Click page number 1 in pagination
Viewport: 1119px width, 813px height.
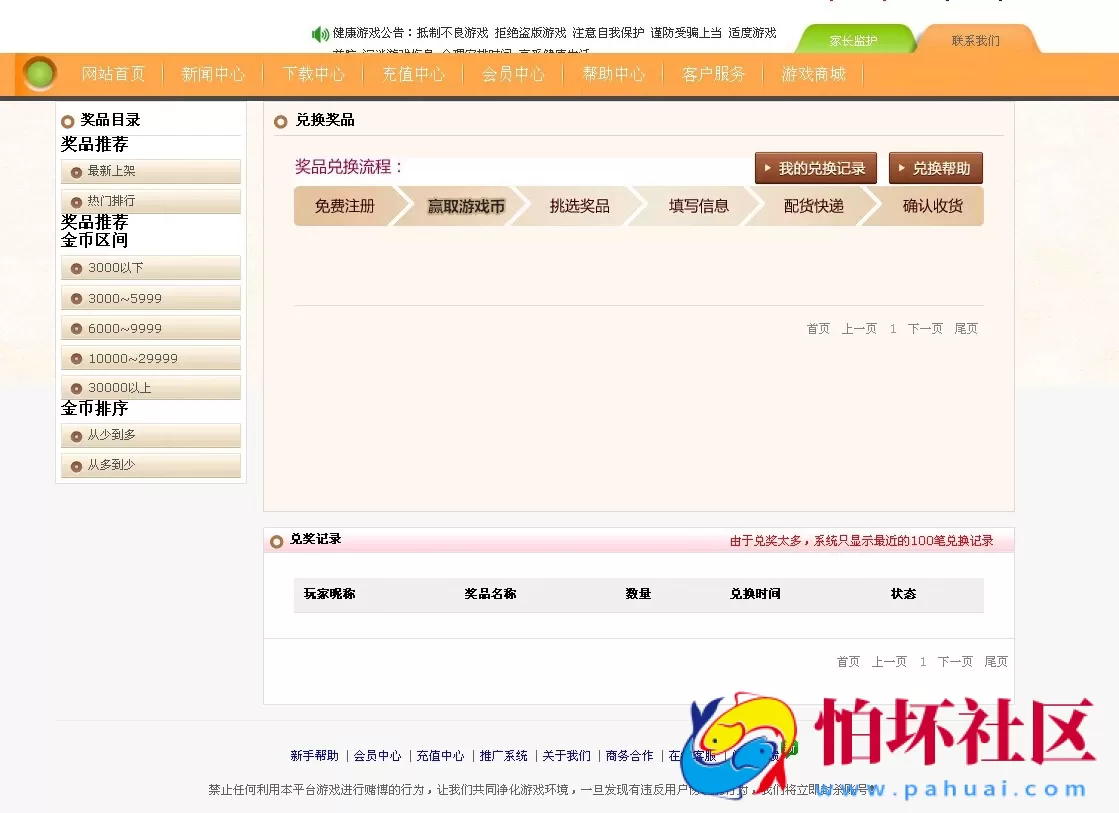[892, 328]
